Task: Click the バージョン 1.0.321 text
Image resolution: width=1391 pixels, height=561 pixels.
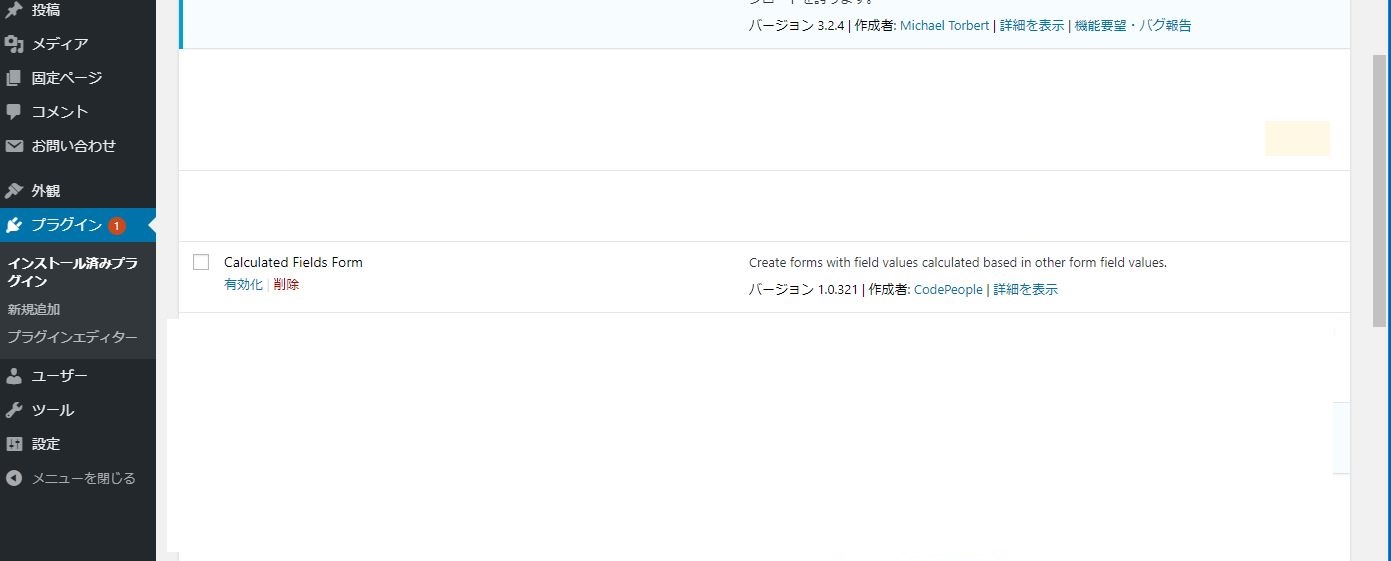Action: point(804,290)
